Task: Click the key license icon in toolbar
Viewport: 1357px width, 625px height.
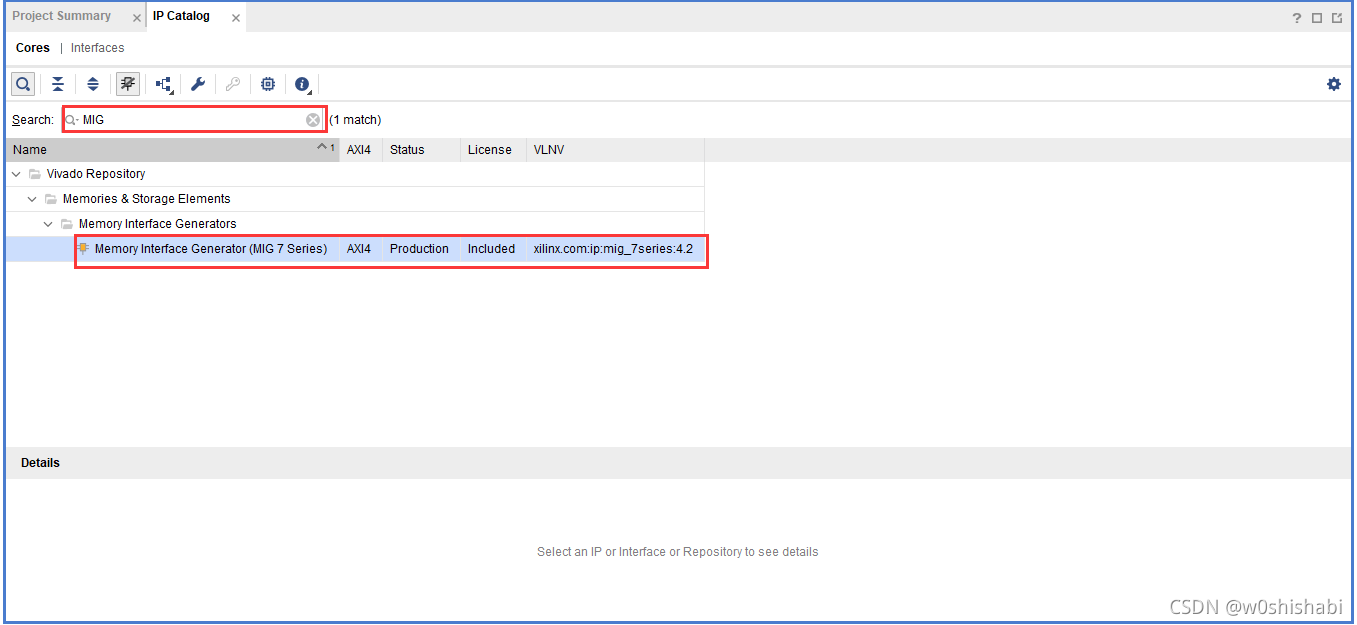Action: [233, 84]
